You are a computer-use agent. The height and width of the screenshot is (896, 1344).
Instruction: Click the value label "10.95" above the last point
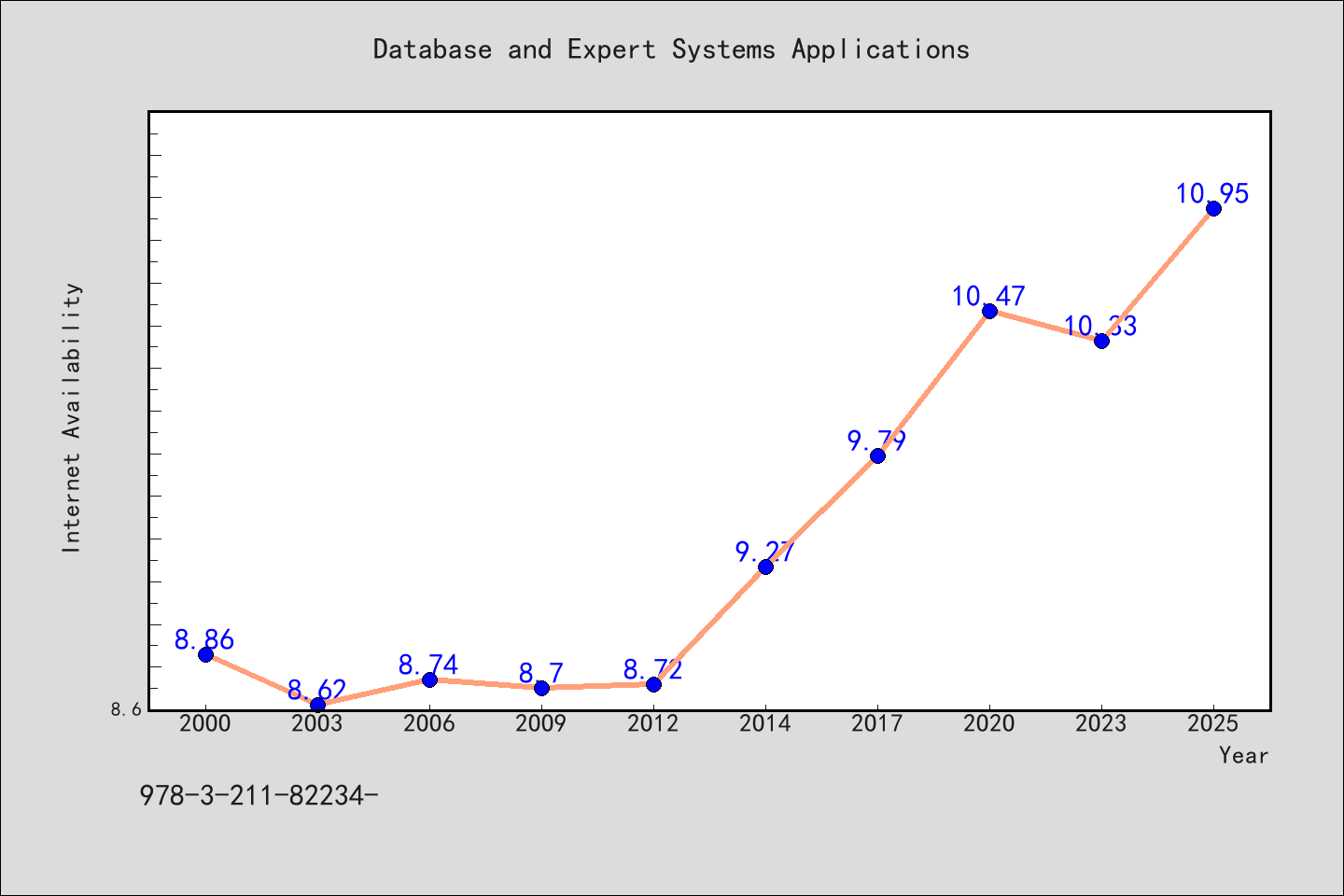(1212, 194)
